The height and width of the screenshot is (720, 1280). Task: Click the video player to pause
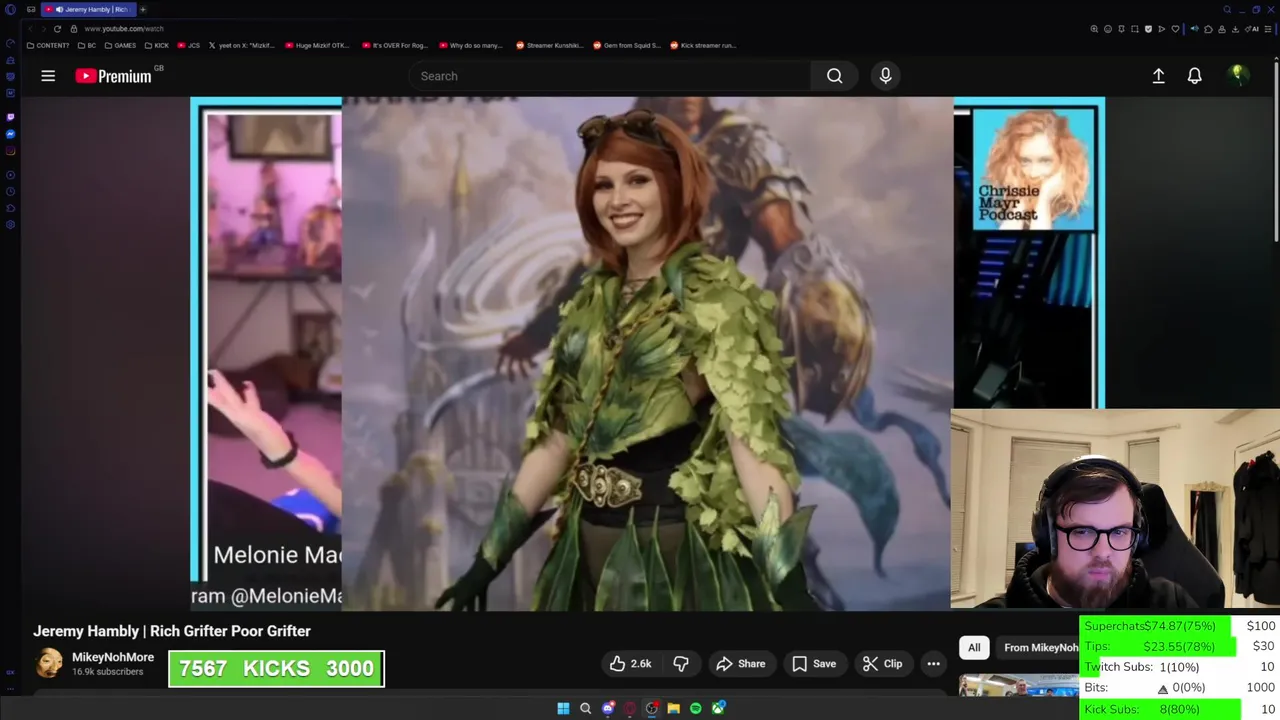pyautogui.click(x=647, y=353)
